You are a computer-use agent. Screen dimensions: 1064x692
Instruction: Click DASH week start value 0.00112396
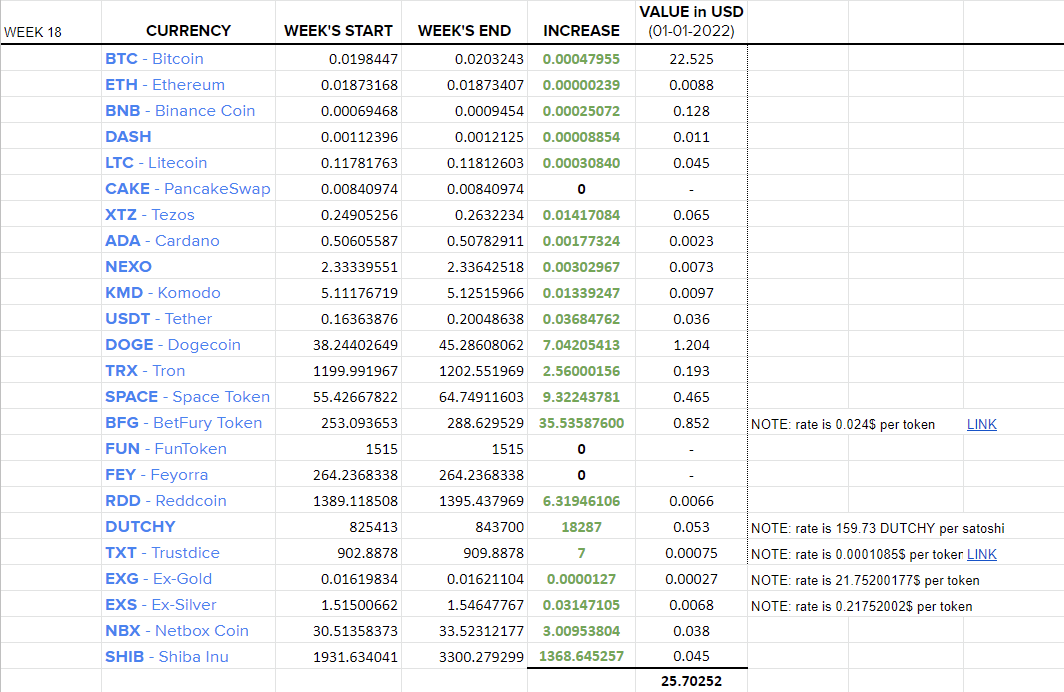359,138
